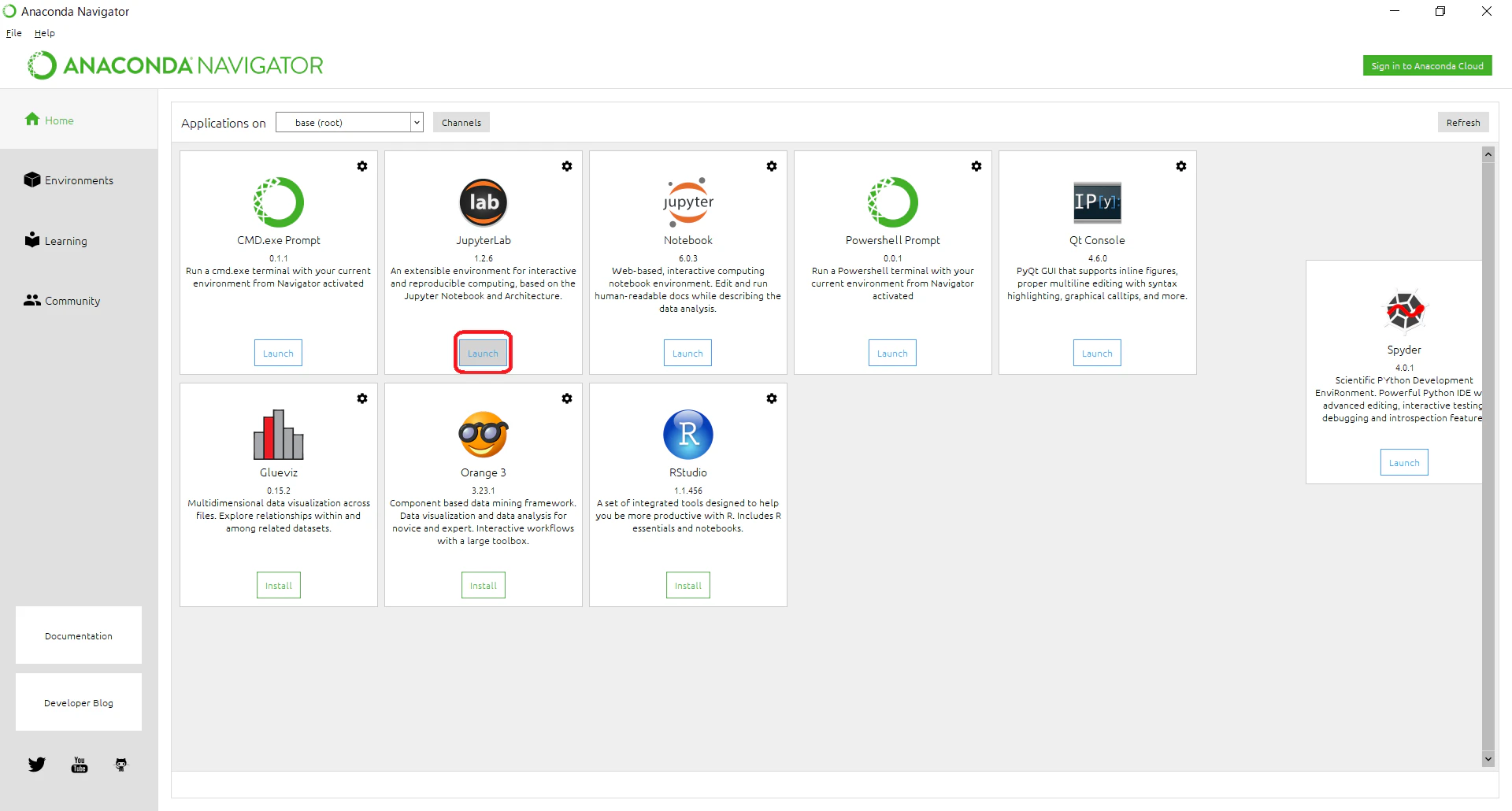Open the YouTube link icon

click(x=80, y=765)
